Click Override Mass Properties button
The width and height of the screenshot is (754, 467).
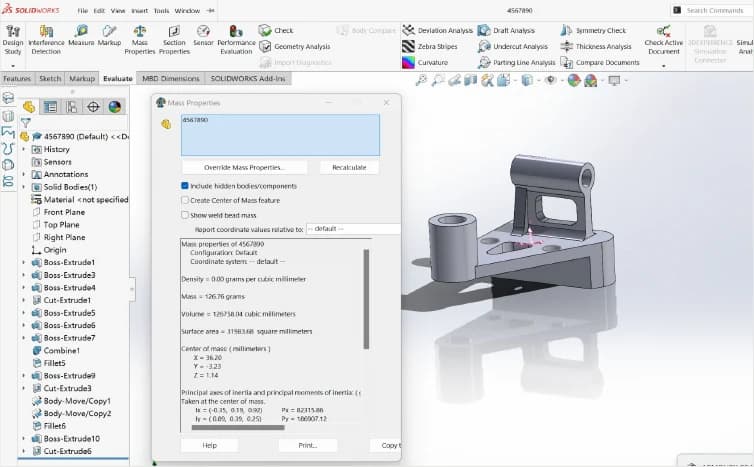coord(244,167)
